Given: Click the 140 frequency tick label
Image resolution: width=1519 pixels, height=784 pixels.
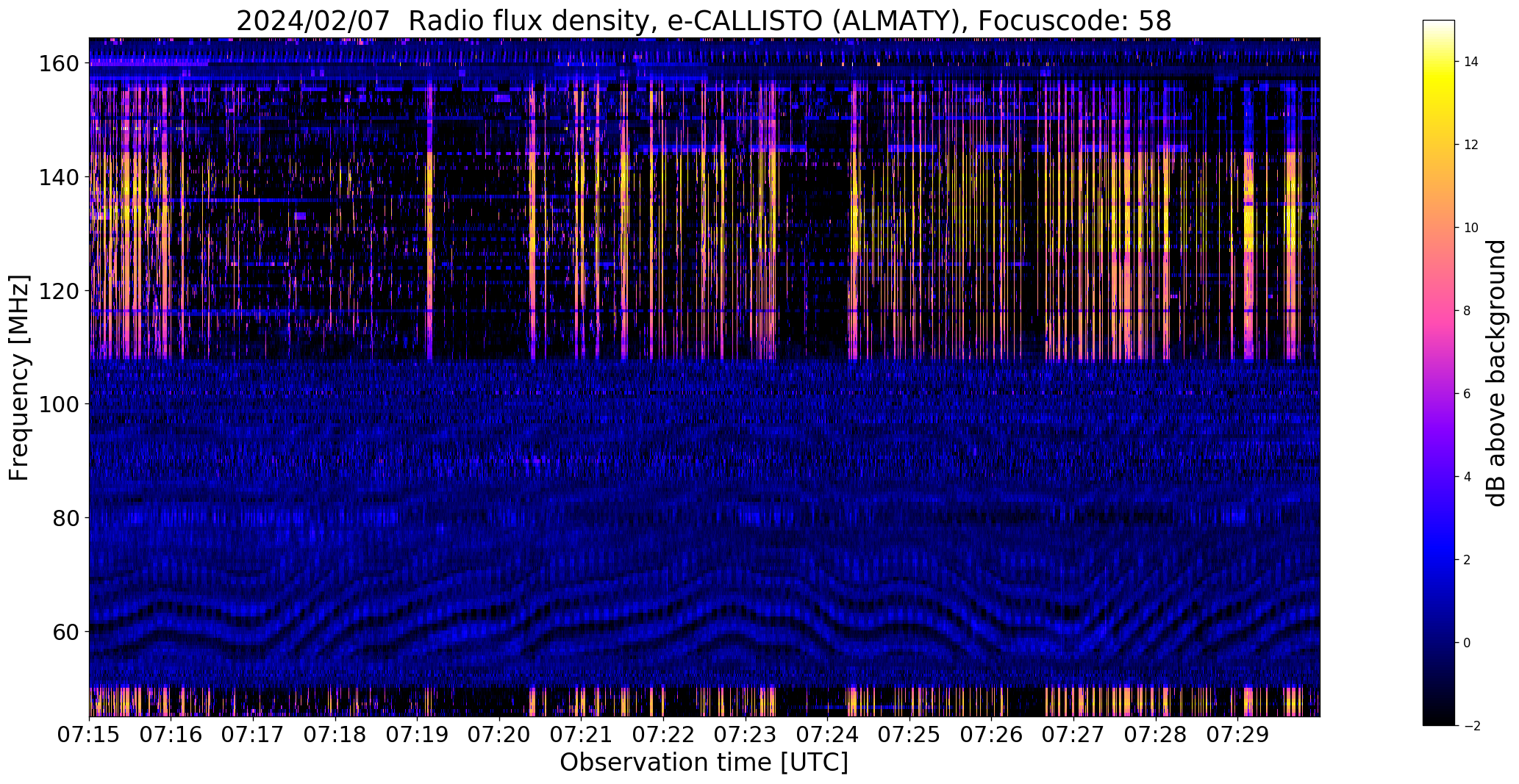Looking at the screenshot, I should click(59, 178).
